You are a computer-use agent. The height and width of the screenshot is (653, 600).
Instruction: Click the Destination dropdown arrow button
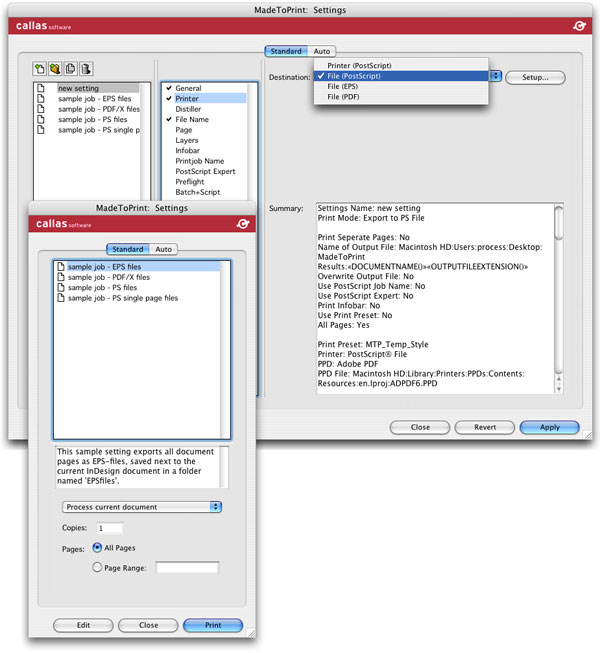(495, 76)
